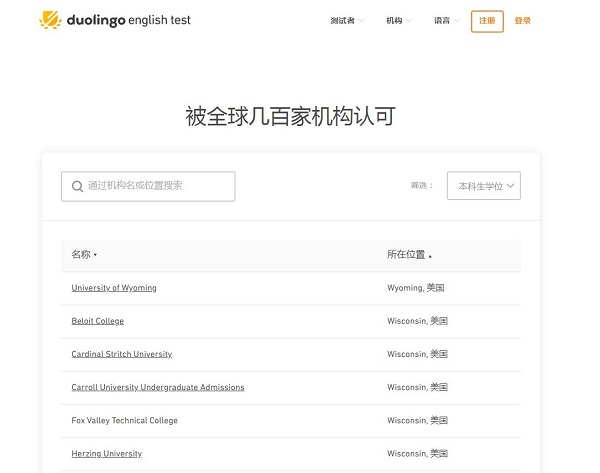Image resolution: width=600 pixels, height=473 pixels.
Task: Click Cardinal Stritch University's Wisconsin location cell
Action: tap(417, 354)
